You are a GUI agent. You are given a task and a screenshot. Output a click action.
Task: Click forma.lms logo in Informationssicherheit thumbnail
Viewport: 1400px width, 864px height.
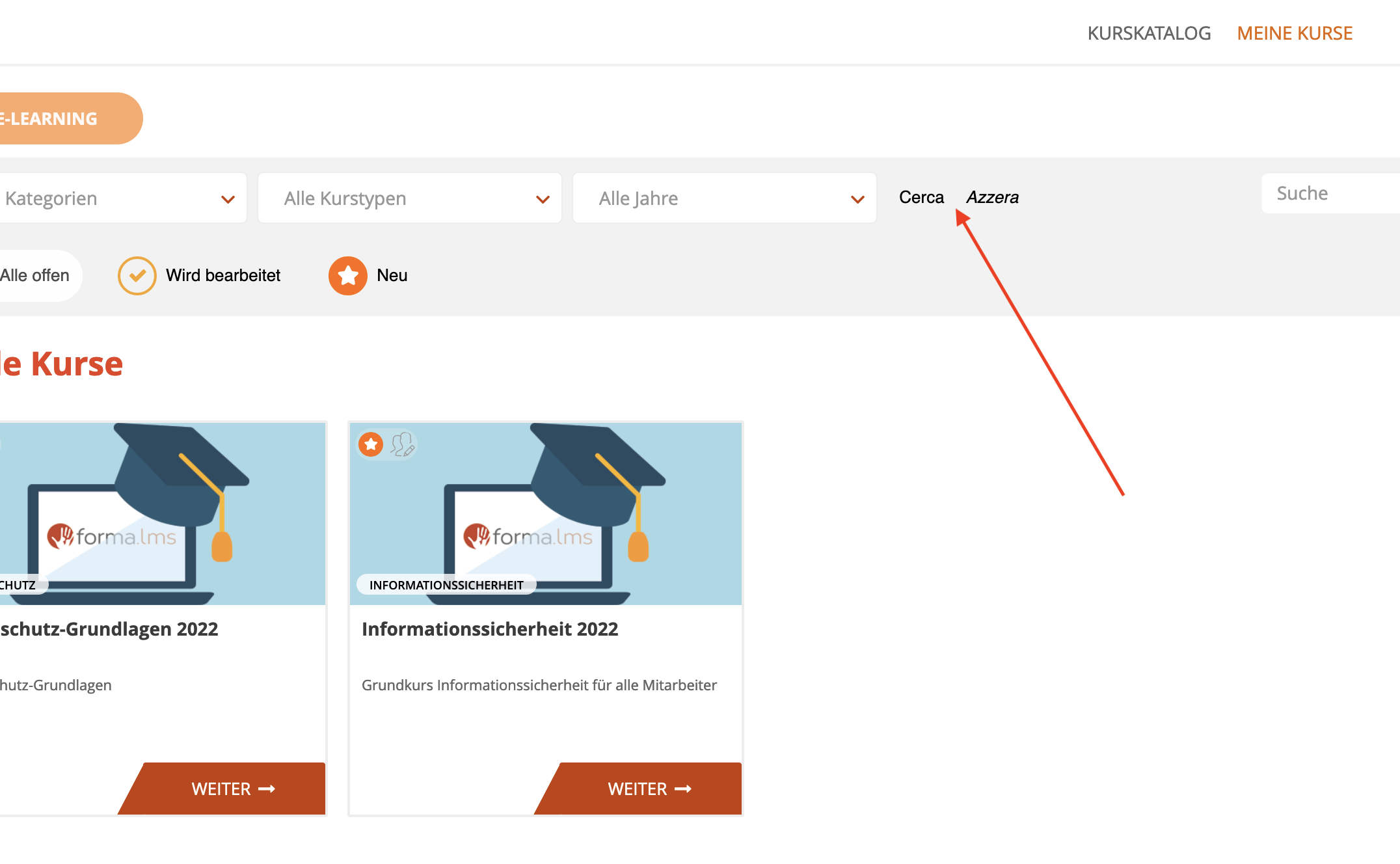528,537
